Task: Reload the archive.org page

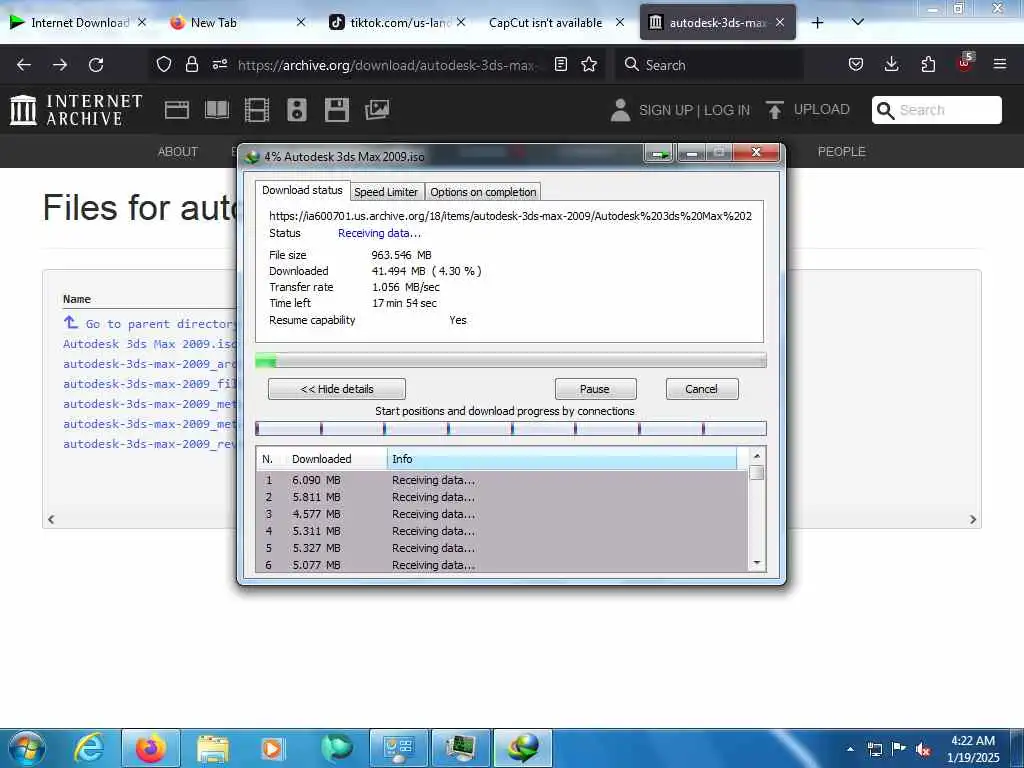Action: [x=96, y=65]
